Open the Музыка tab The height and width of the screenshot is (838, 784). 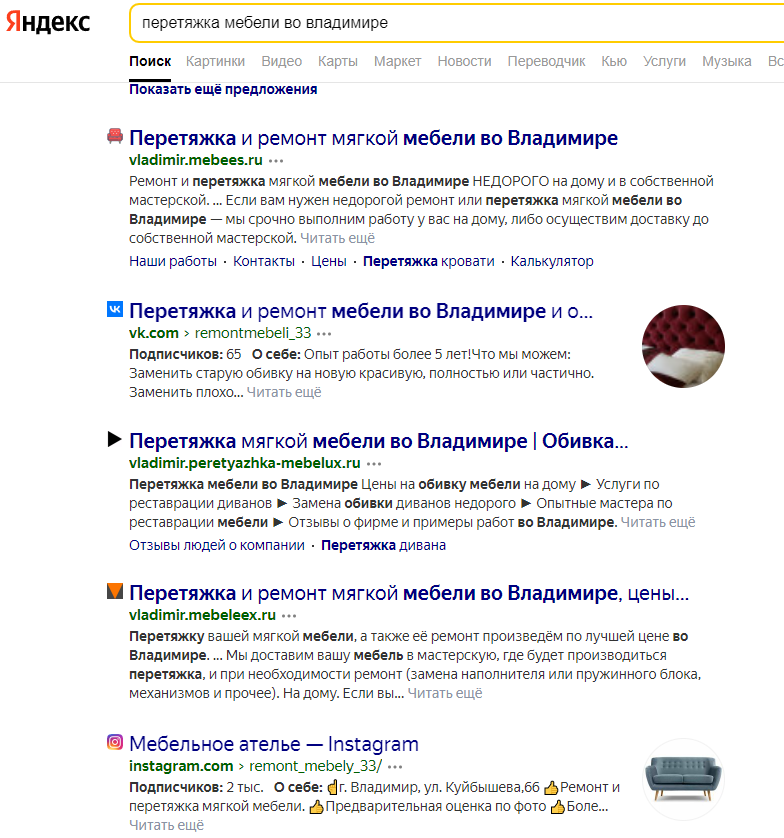[727, 61]
